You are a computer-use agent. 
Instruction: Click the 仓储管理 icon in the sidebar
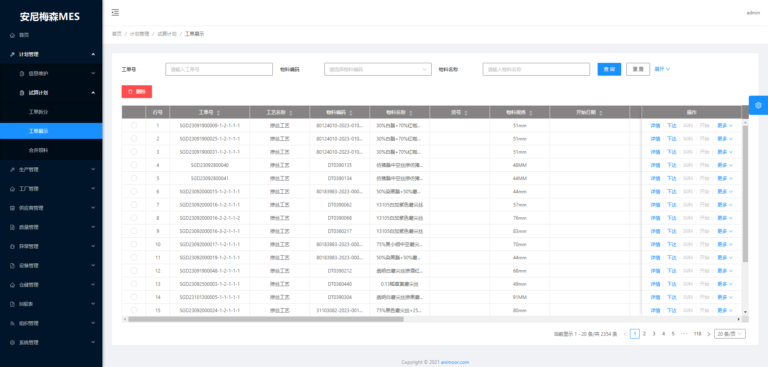pyautogui.click(x=12, y=285)
